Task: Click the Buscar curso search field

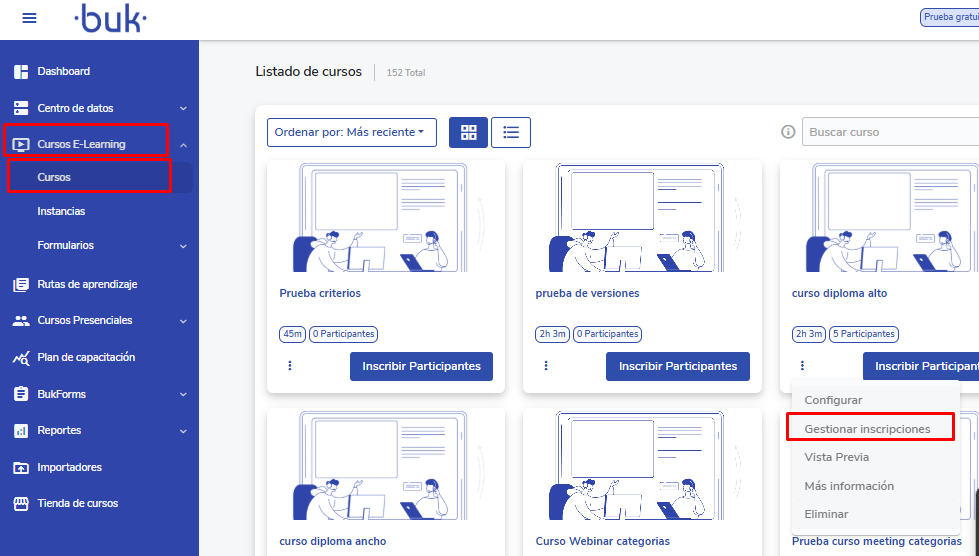Action: pyautogui.click(x=890, y=132)
